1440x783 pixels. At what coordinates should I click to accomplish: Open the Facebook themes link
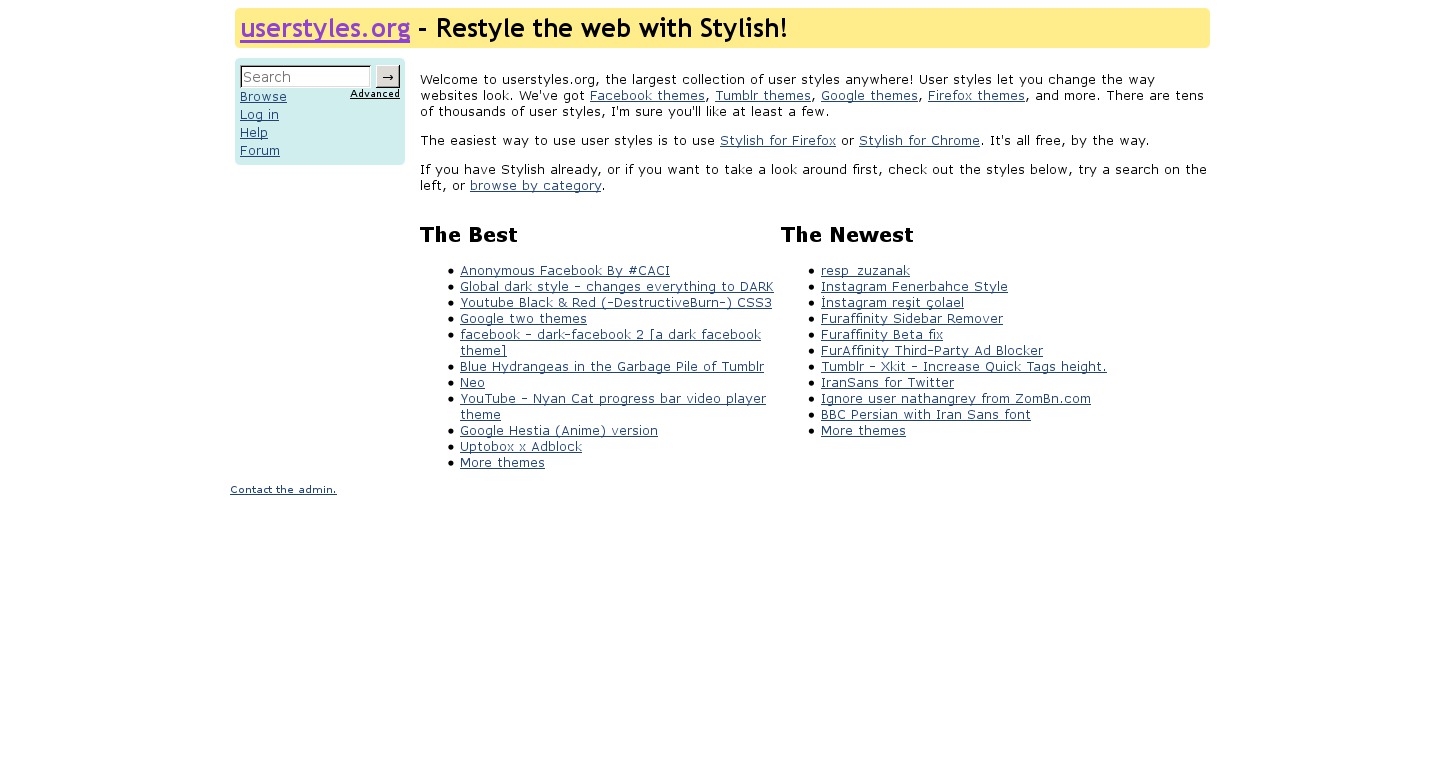pyautogui.click(x=647, y=96)
